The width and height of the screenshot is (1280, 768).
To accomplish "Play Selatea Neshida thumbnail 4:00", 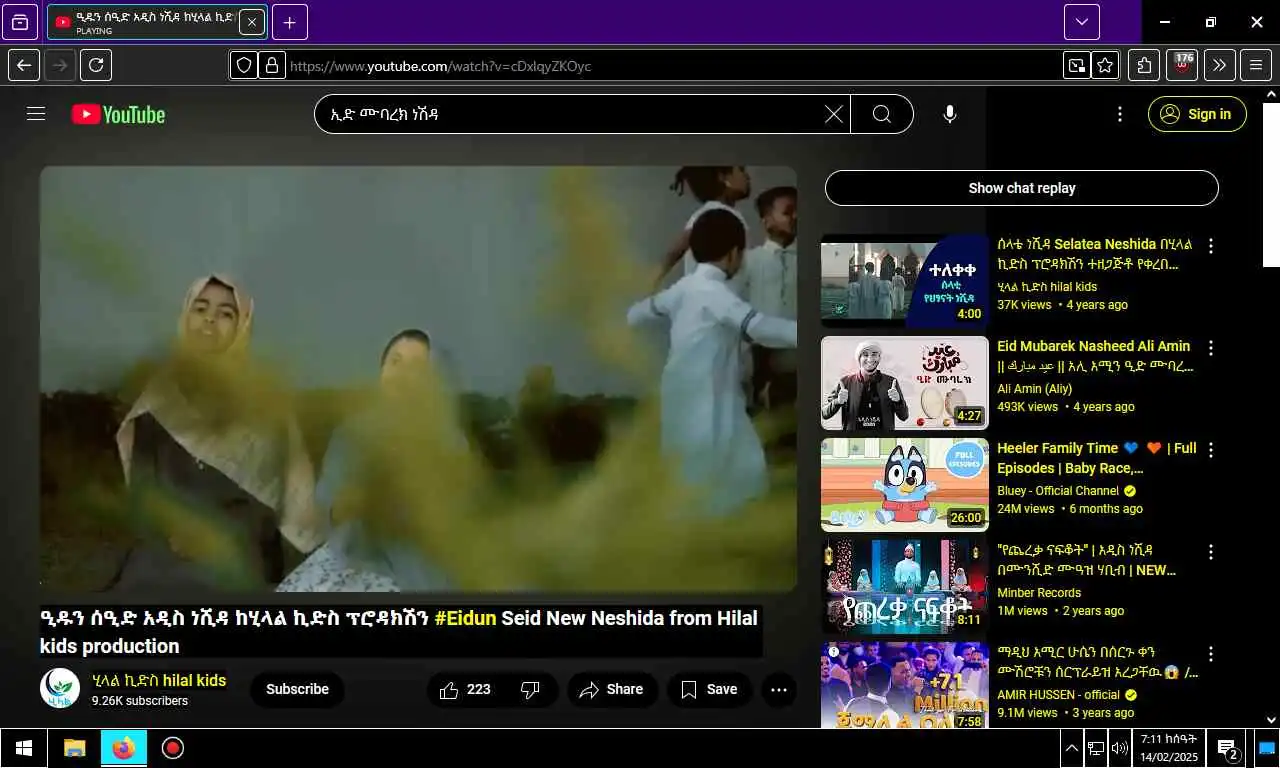I will [x=905, y=281].
